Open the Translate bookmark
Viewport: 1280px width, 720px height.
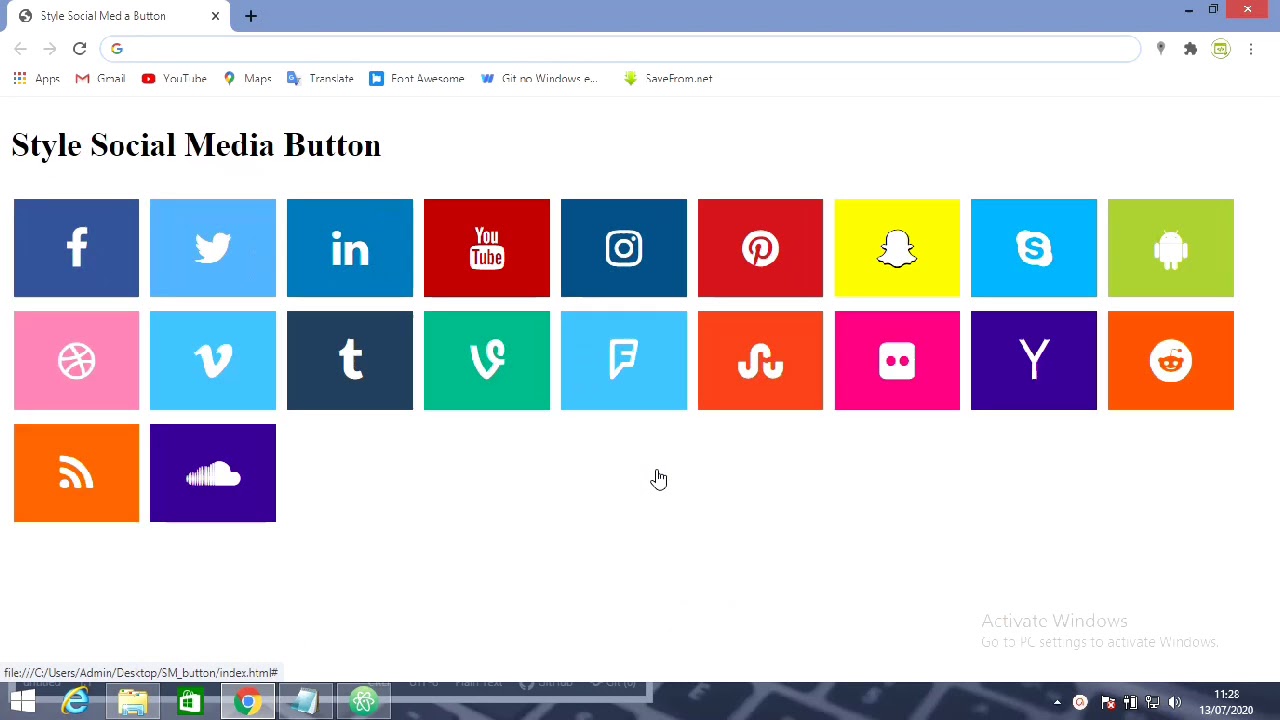[320, 78]
